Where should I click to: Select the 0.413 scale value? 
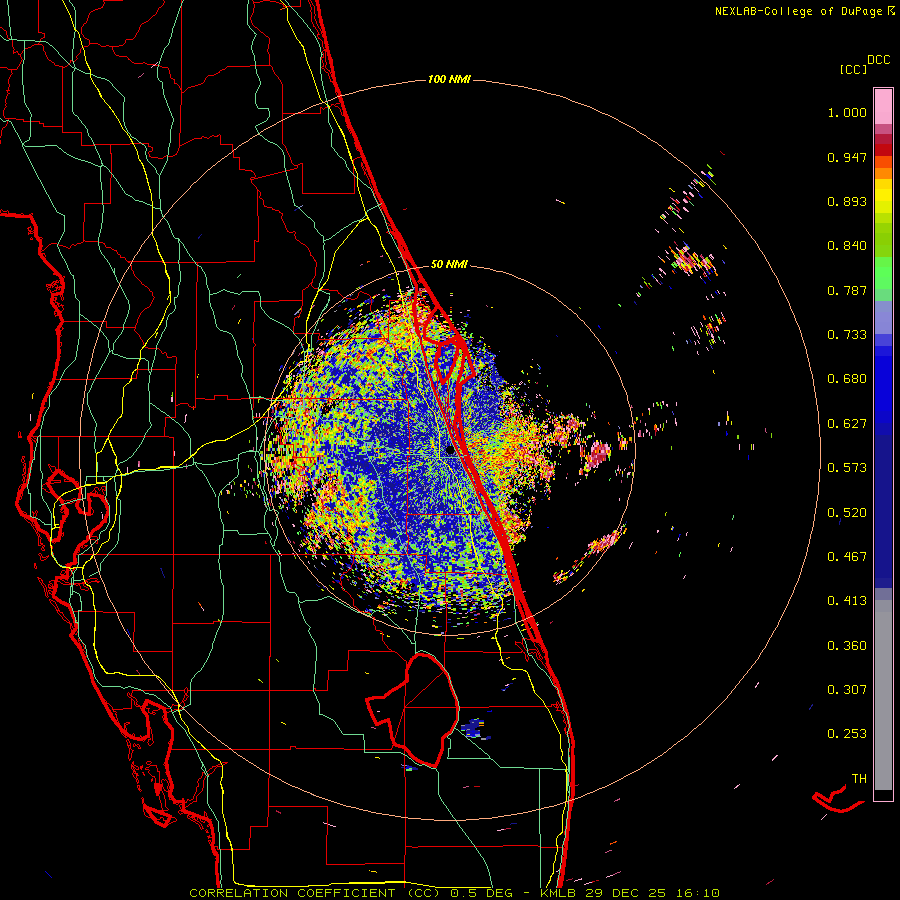coord(847,601)
